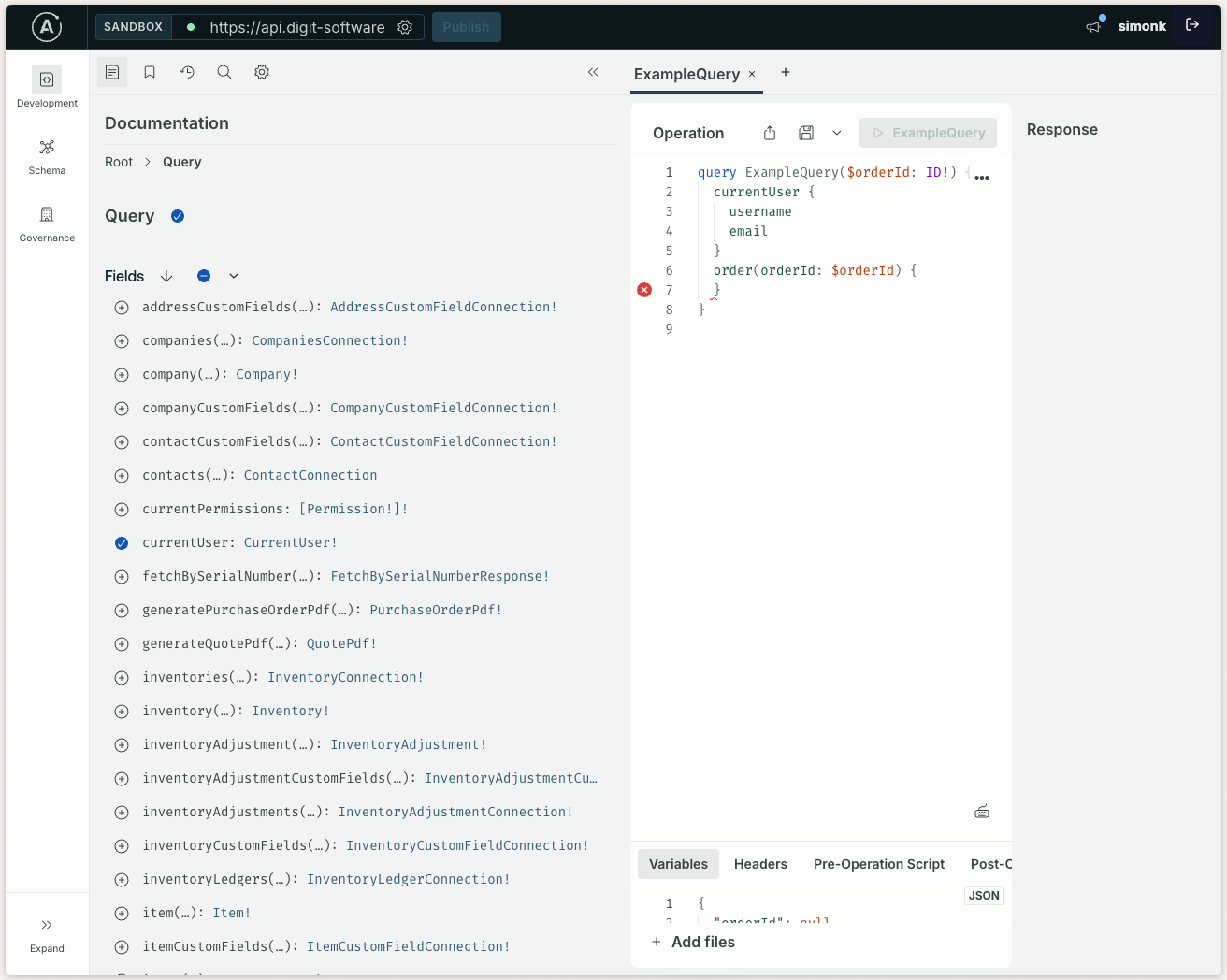Image resolution: width=1227 pixels, height=980 pixels.
Task: Click the logout arrow icon
Action: click(x=1192, y=25)
